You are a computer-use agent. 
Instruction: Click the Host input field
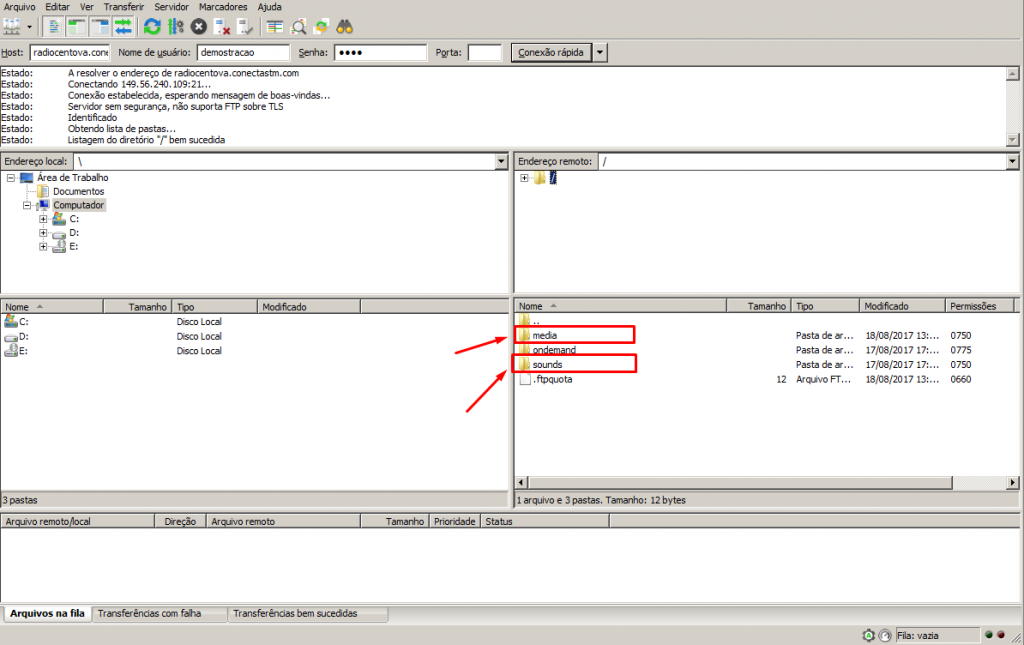(68, 52)
